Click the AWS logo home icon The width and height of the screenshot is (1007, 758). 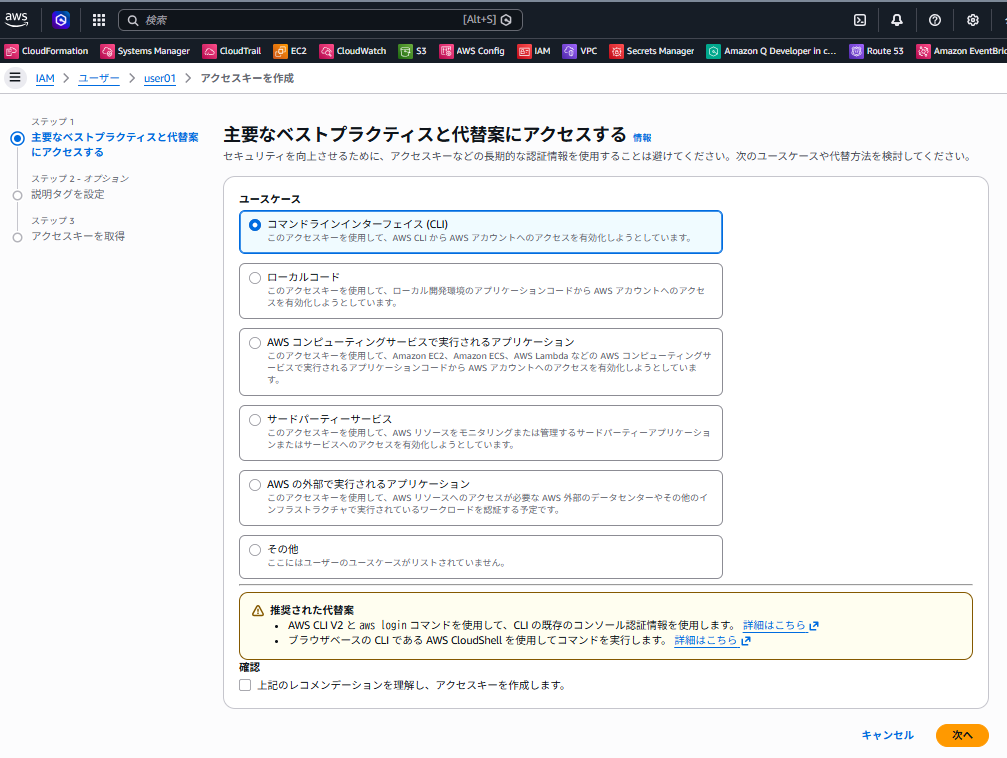[17, 20]
